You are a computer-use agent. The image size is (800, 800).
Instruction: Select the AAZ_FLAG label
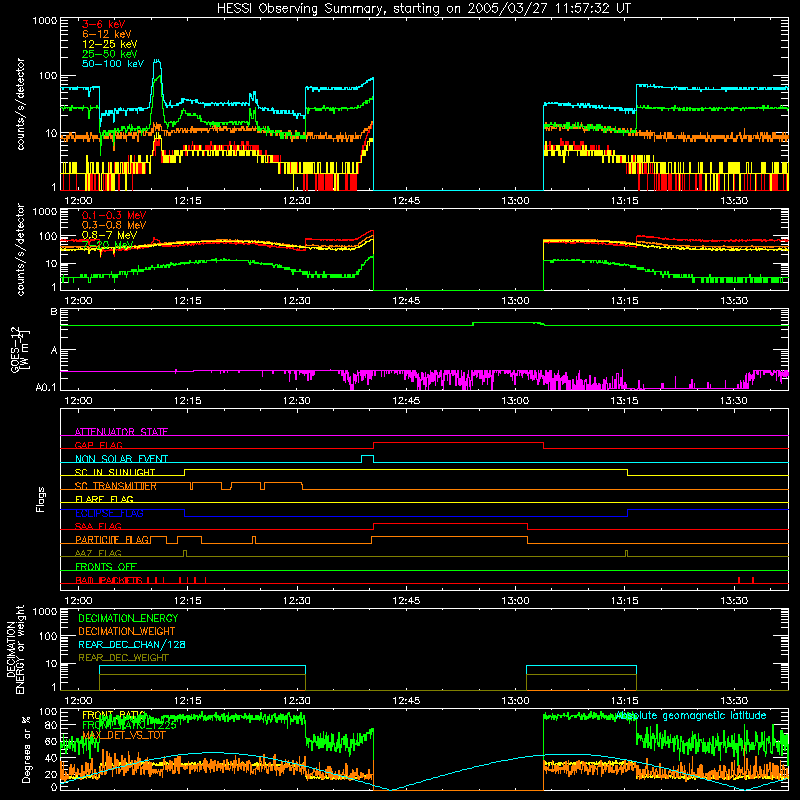pos(98,553)
